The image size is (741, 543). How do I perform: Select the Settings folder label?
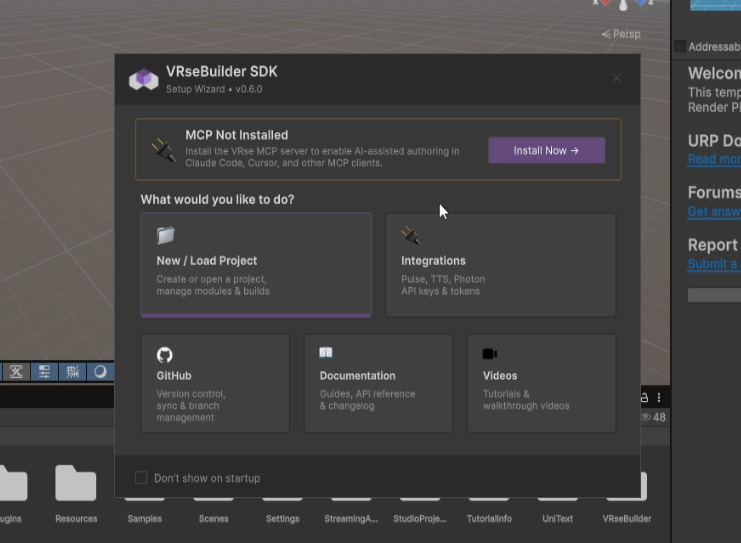[283, 518]
